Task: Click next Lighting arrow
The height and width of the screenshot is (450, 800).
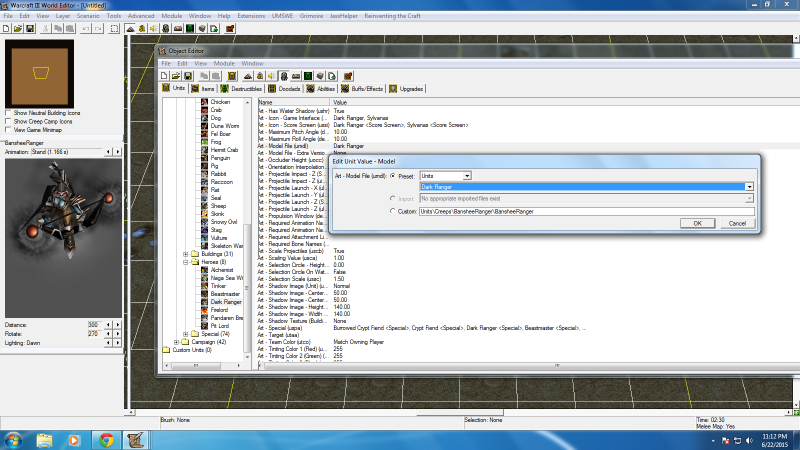Action: coord(118,343)
